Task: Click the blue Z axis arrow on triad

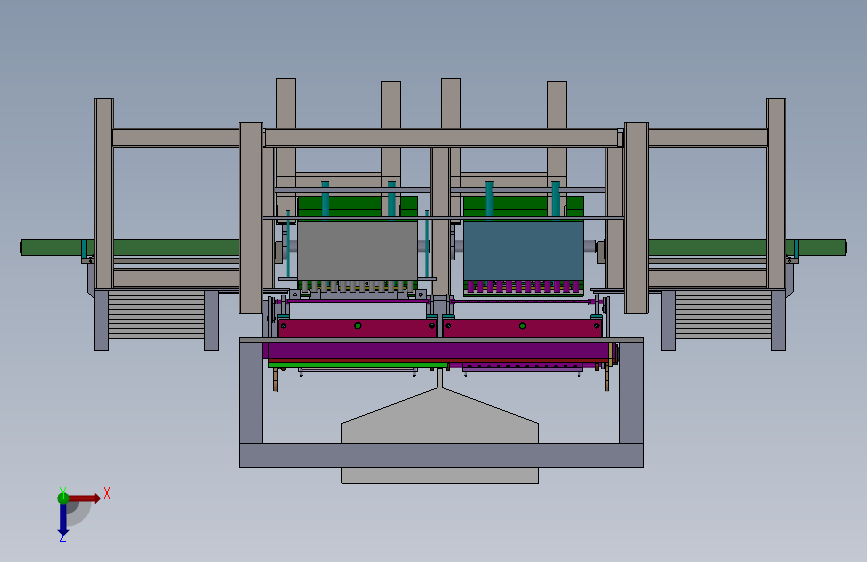Action: tap(63, 520)
